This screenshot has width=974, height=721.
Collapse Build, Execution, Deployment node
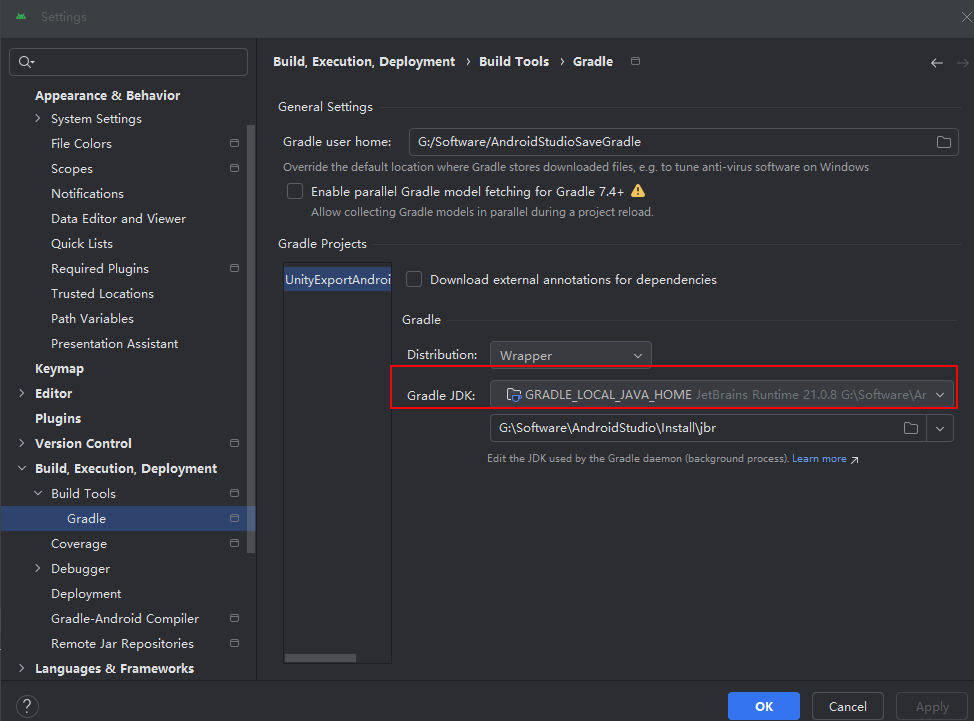pos(22,468)
